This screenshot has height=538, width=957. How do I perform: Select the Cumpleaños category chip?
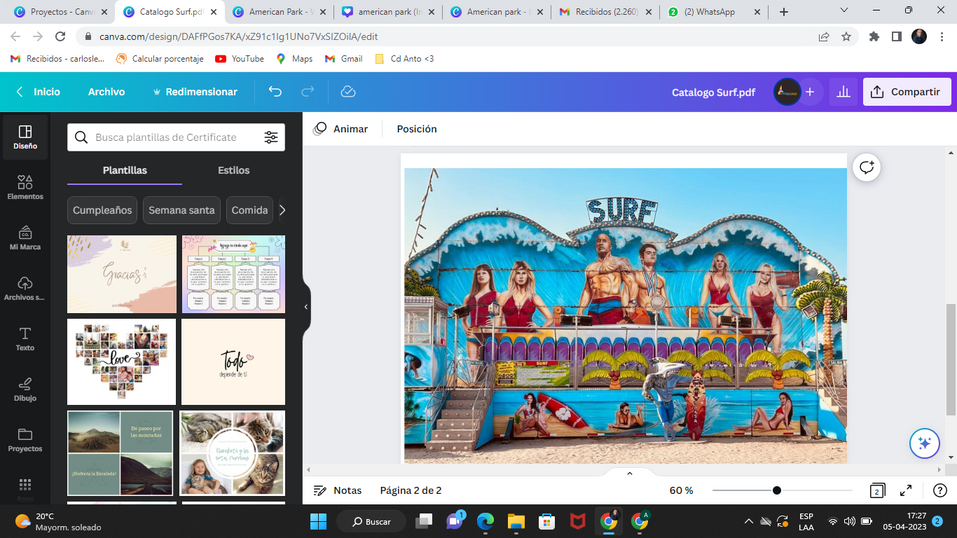click(x=102, y=210)
